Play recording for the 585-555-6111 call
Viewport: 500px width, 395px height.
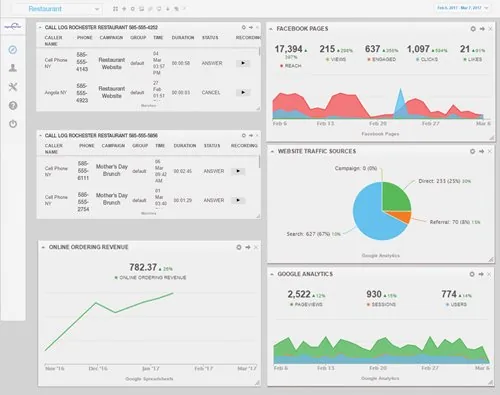[238, 171]
